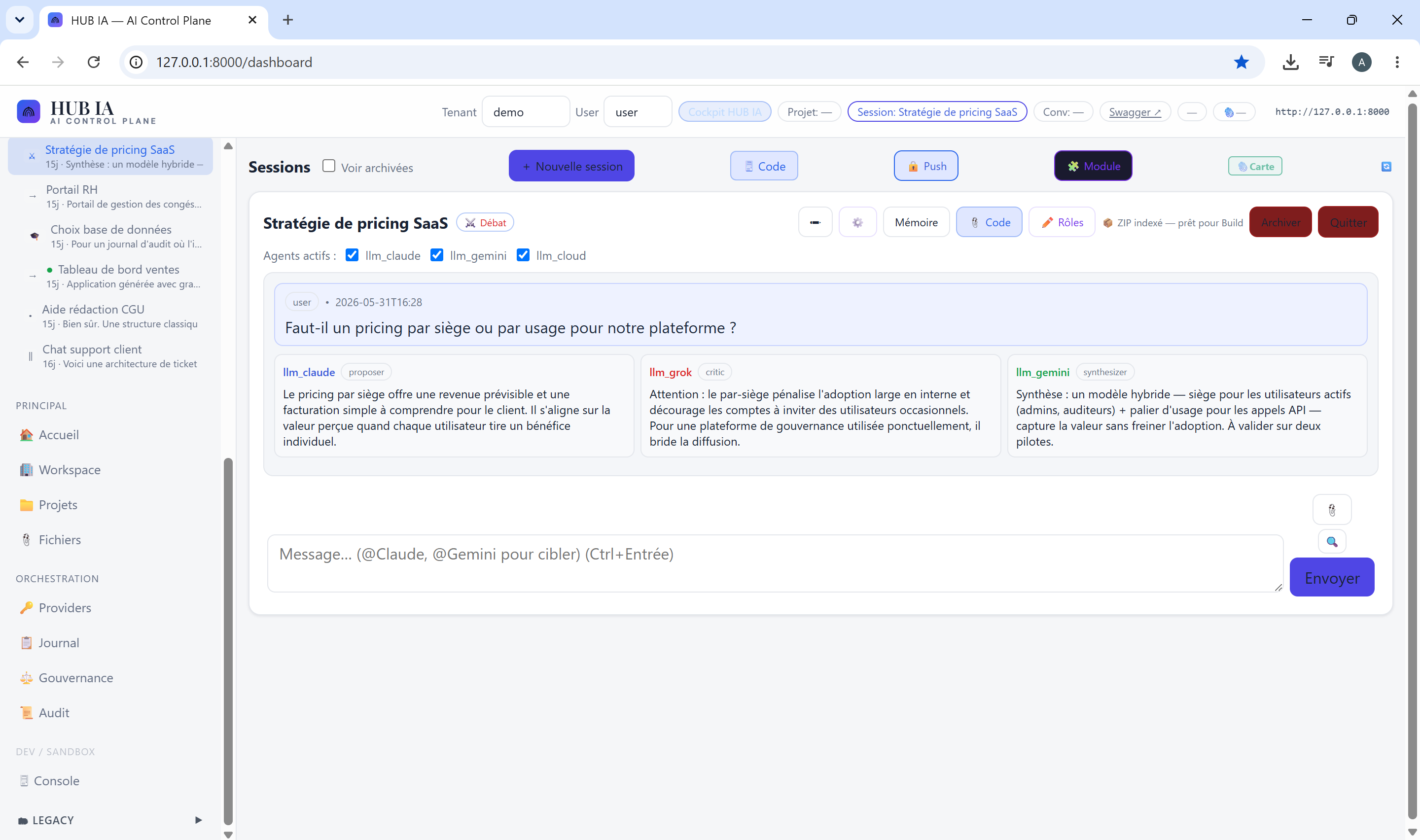This screenshot has height=840, width=1420.
Task: Send message with Envoyer
Action: coord(1332,577)
